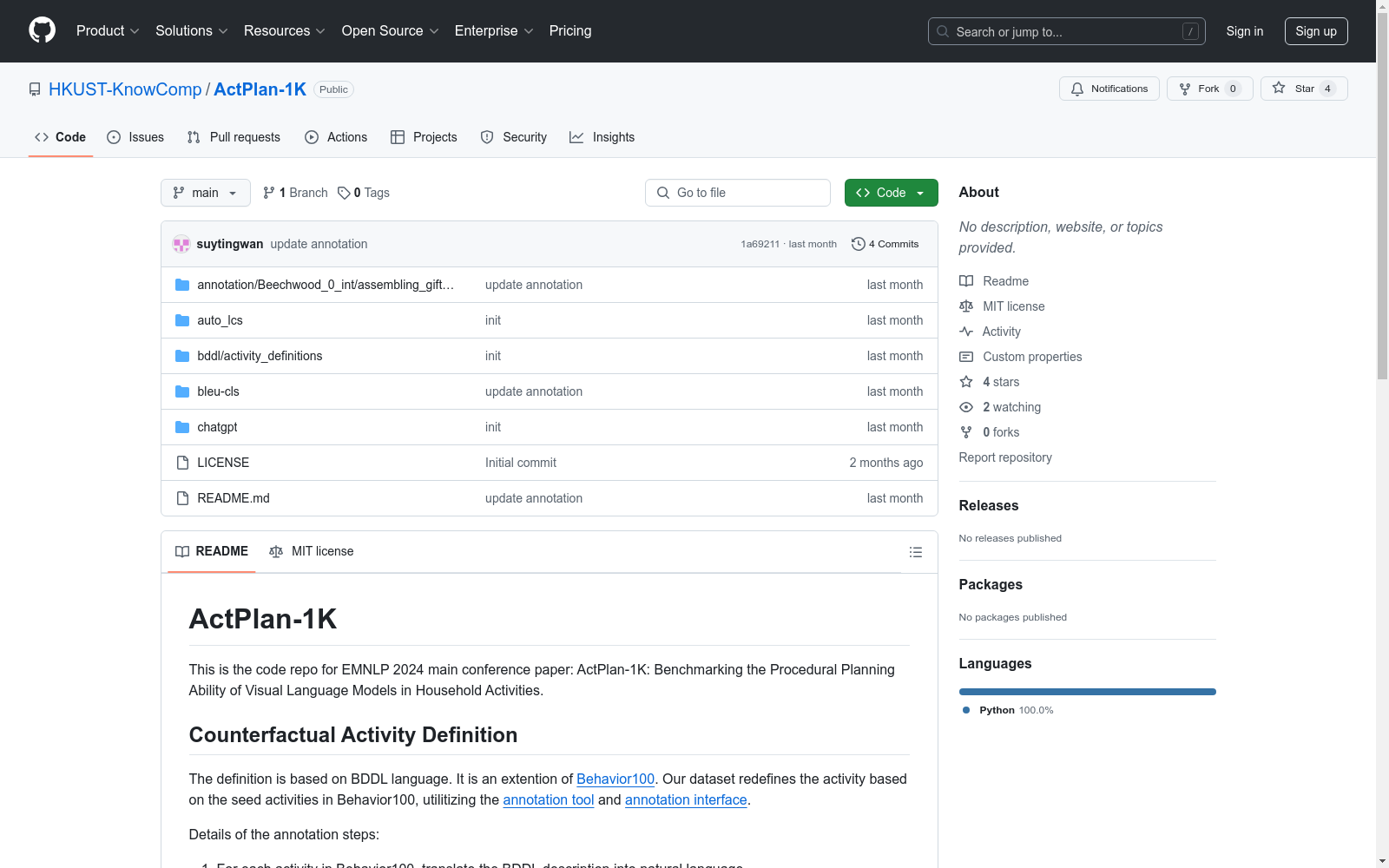1389x868 pixels.
Task: Click the Report repository link
Action: [x=1005, y=457]
